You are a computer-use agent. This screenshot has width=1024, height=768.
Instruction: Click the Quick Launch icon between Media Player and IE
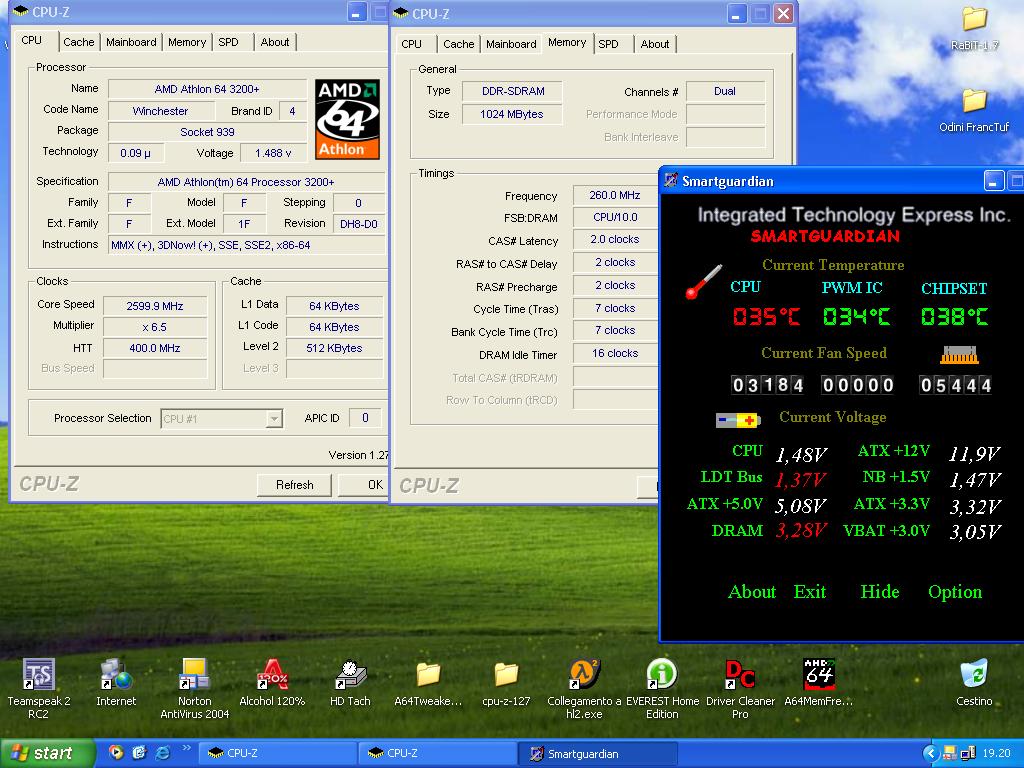pos(139,753)
